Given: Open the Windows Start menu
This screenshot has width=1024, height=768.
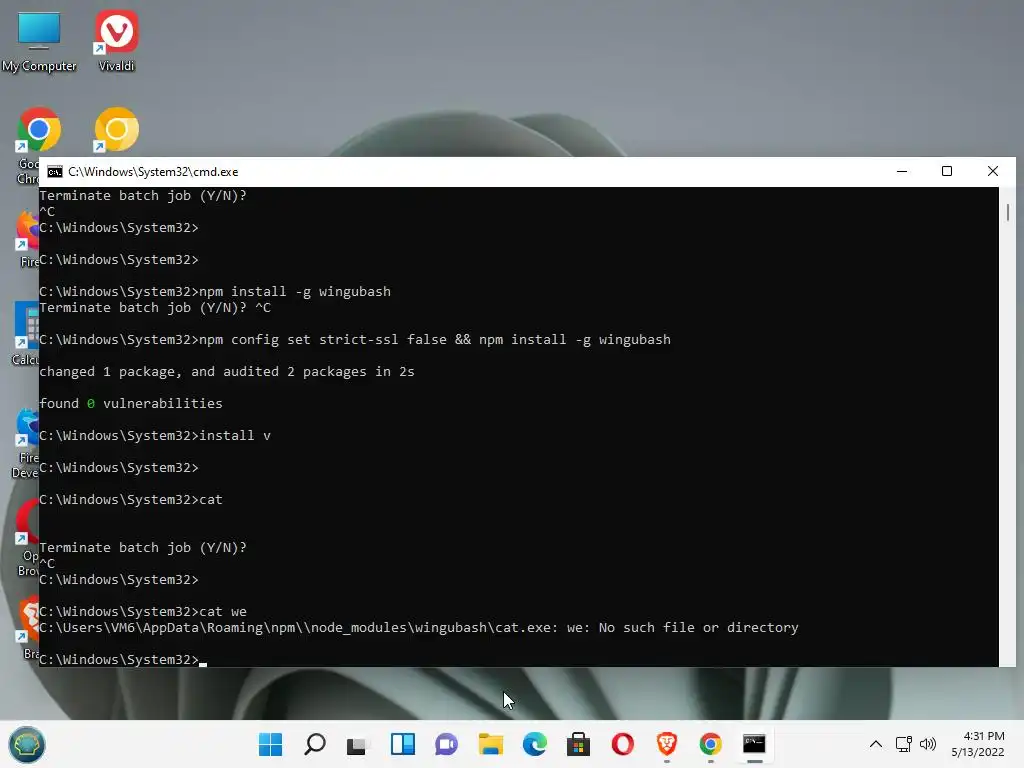Looking at the screenshot, I should pyautogui.click(x=270, y=744).
